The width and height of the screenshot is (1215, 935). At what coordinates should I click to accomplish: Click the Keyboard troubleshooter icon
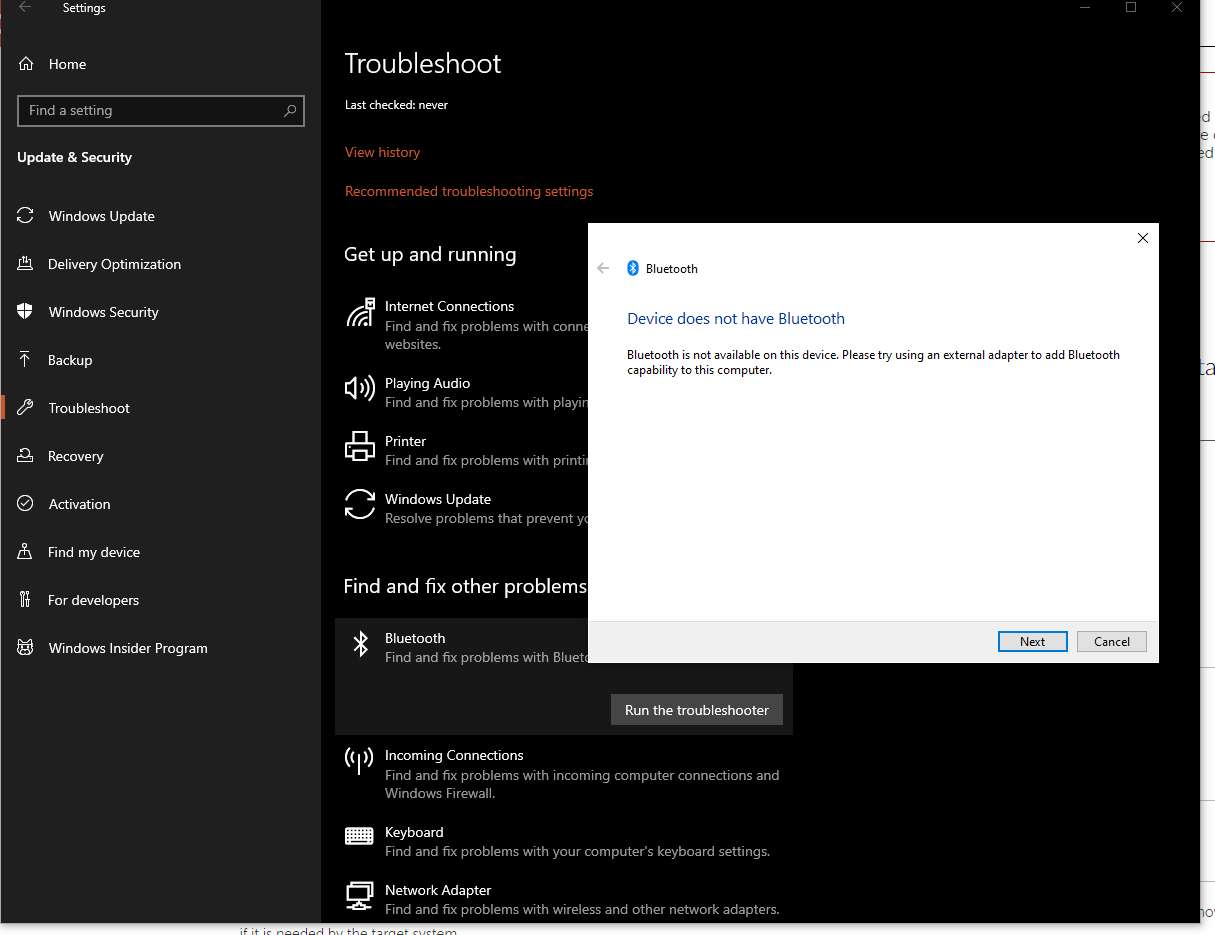tap(360, 835)
